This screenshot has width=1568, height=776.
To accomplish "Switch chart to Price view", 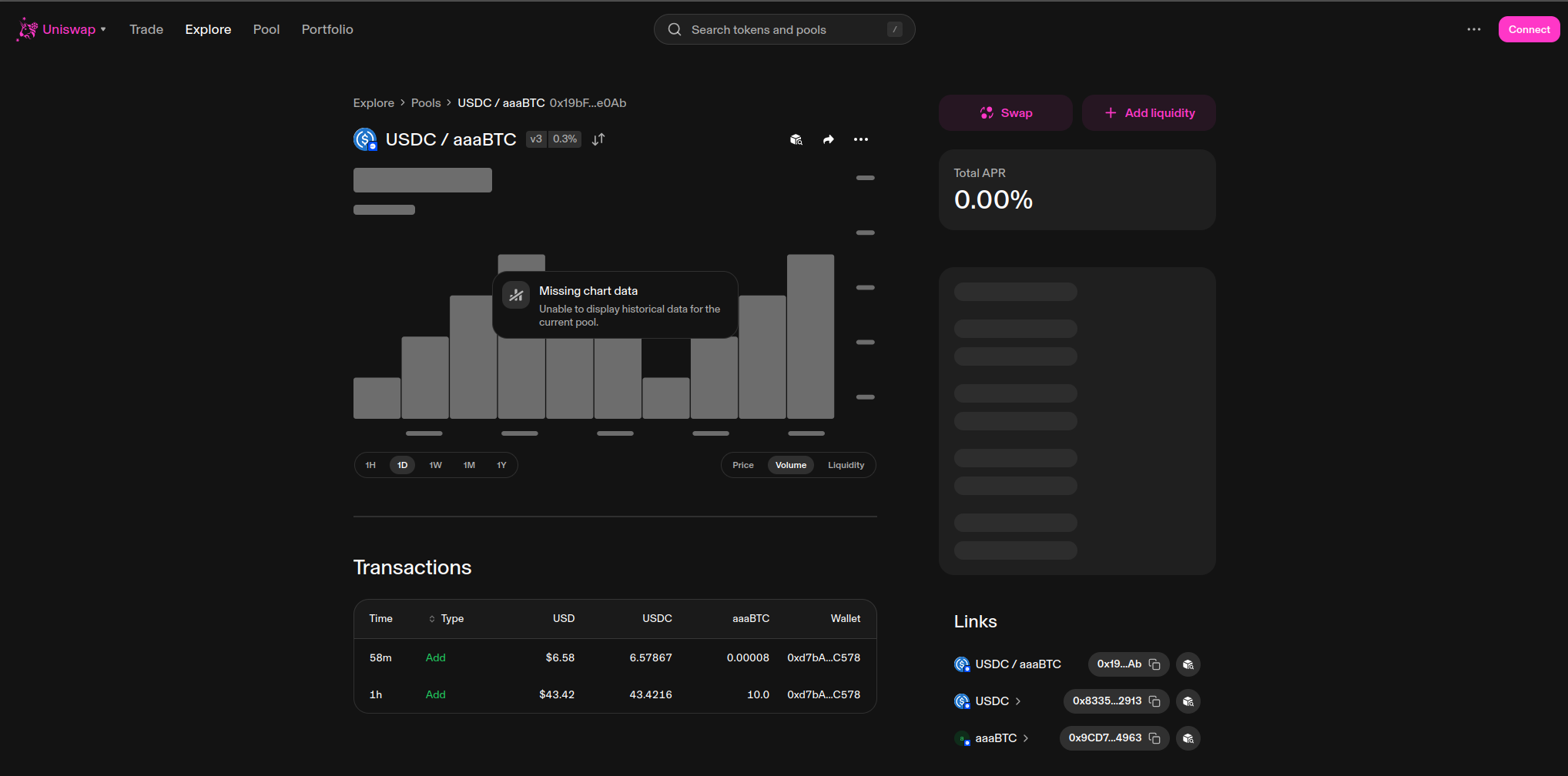I will pyautogui.click(x=742, y=465).
